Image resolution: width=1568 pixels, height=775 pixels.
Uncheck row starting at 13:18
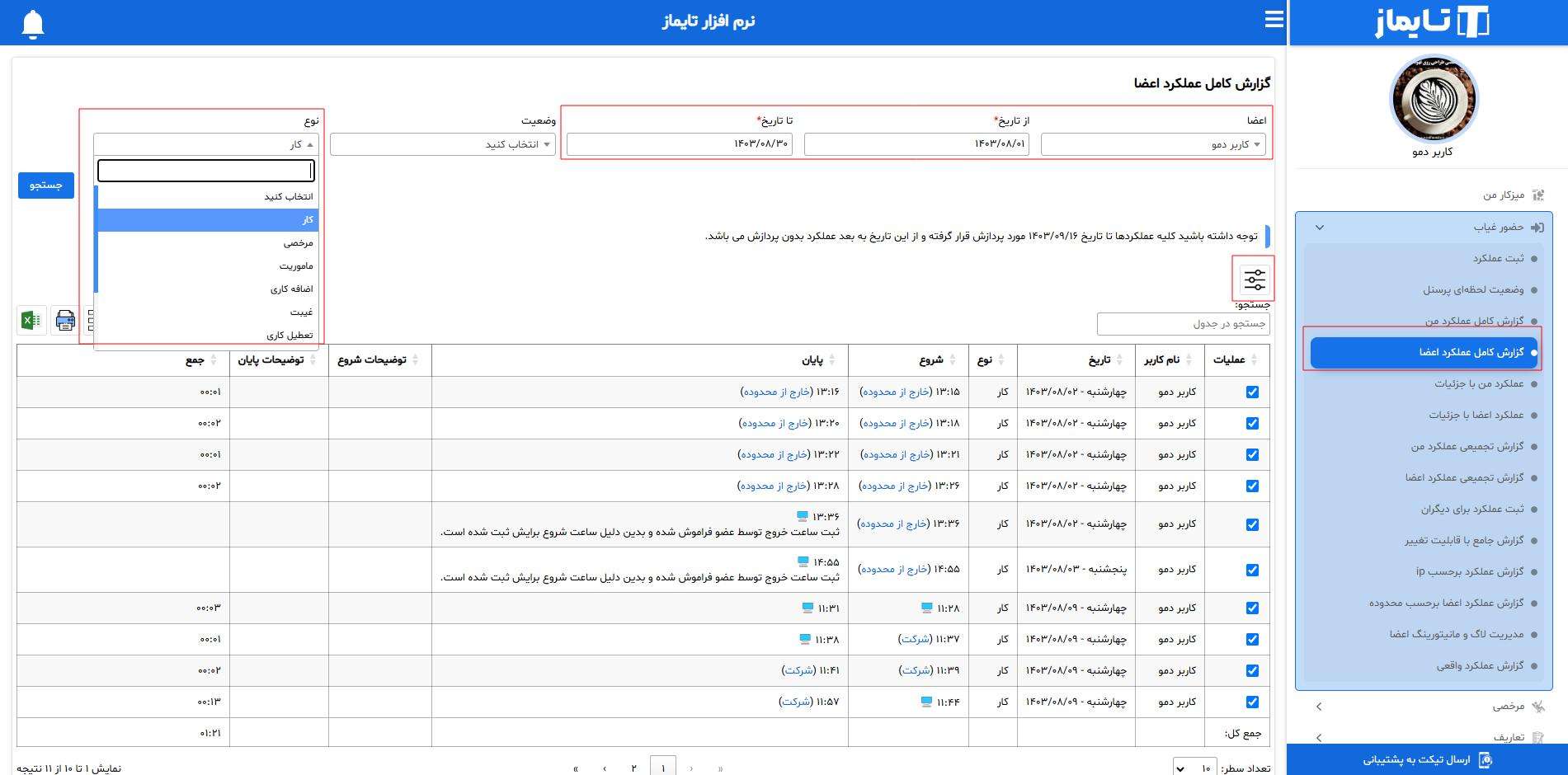1252,424
